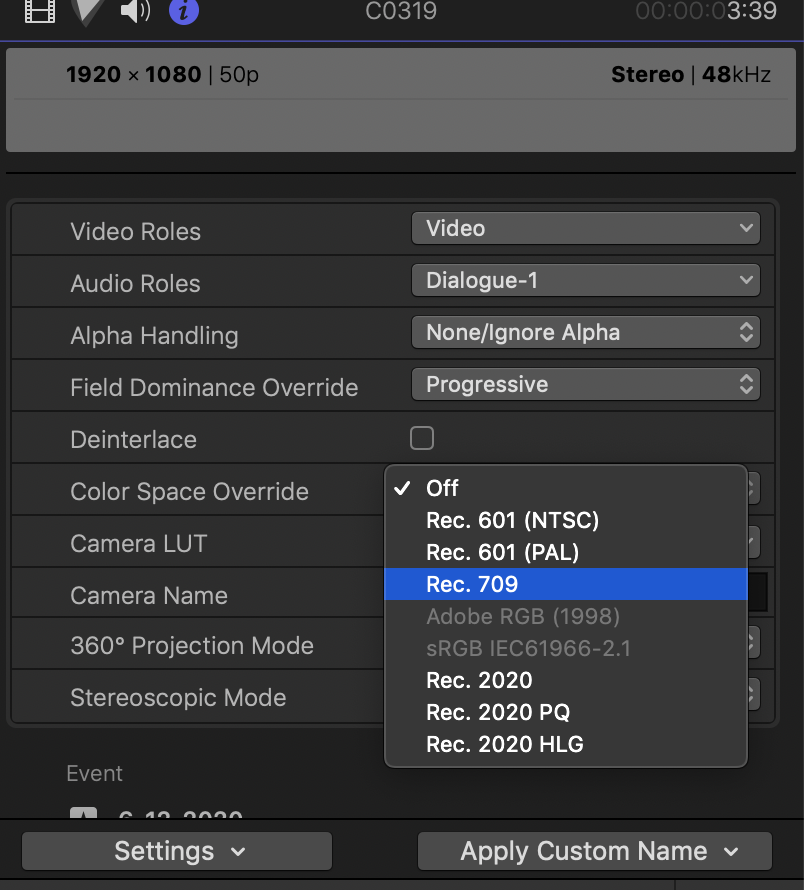Toggle the Deinterlace checkbox

tap(422, 438)
